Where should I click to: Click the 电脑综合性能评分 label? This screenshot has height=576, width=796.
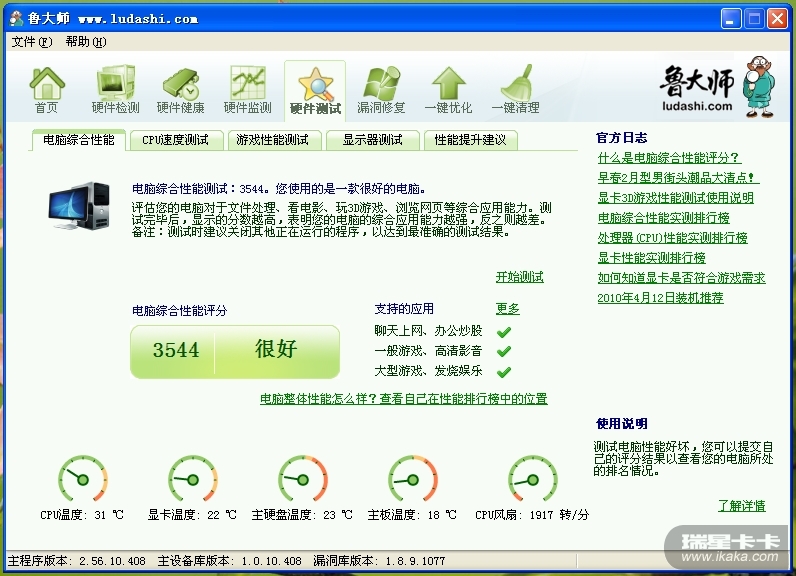[x=180, y=311]
